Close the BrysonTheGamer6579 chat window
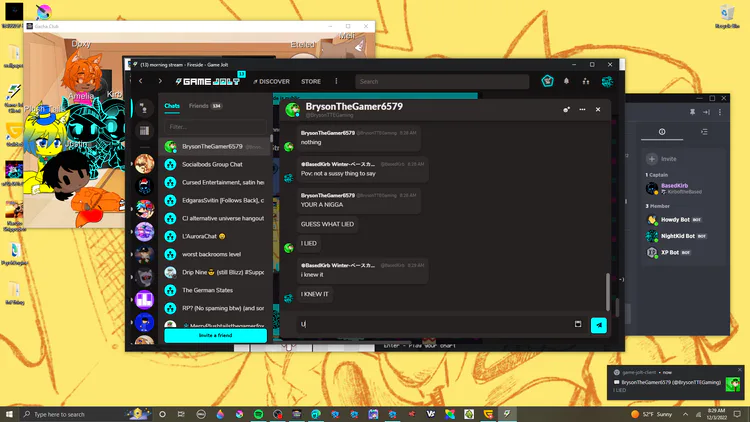Viewport: 750px width, 422px height. coord(598,110)
